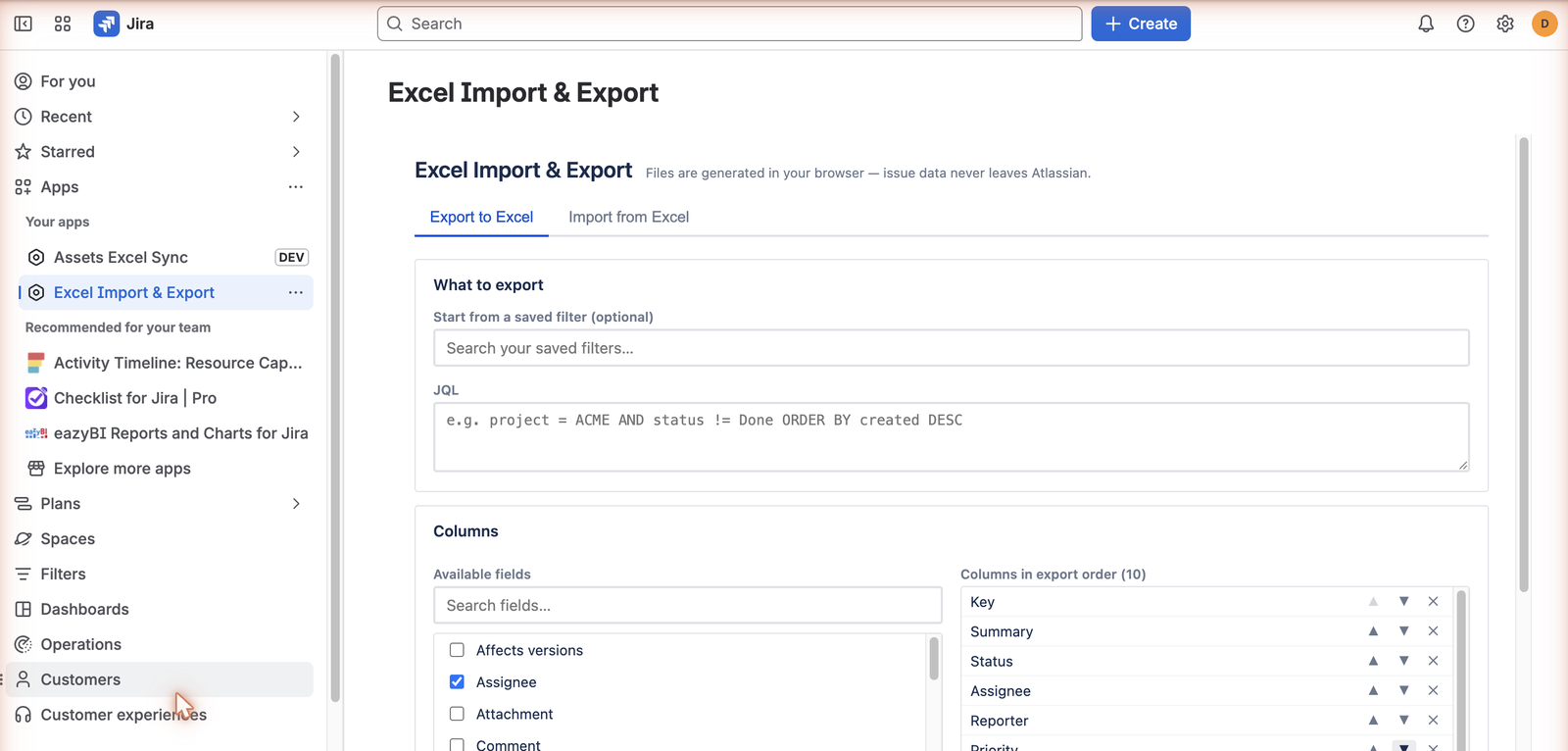
Task: Remove the Summary column
Action: 1433,631
